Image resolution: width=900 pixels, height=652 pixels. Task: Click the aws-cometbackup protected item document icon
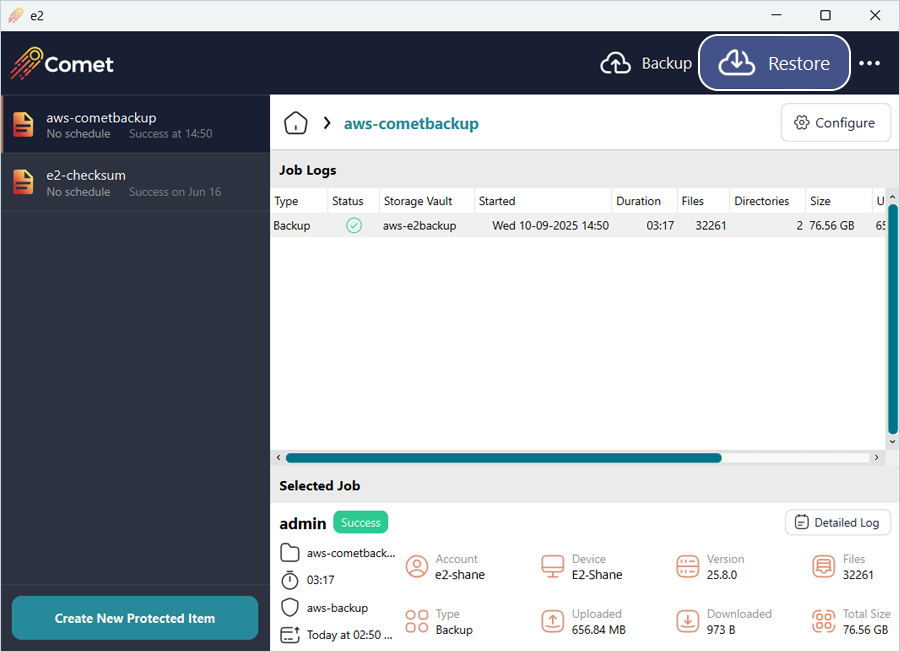[x=24, y=125]
